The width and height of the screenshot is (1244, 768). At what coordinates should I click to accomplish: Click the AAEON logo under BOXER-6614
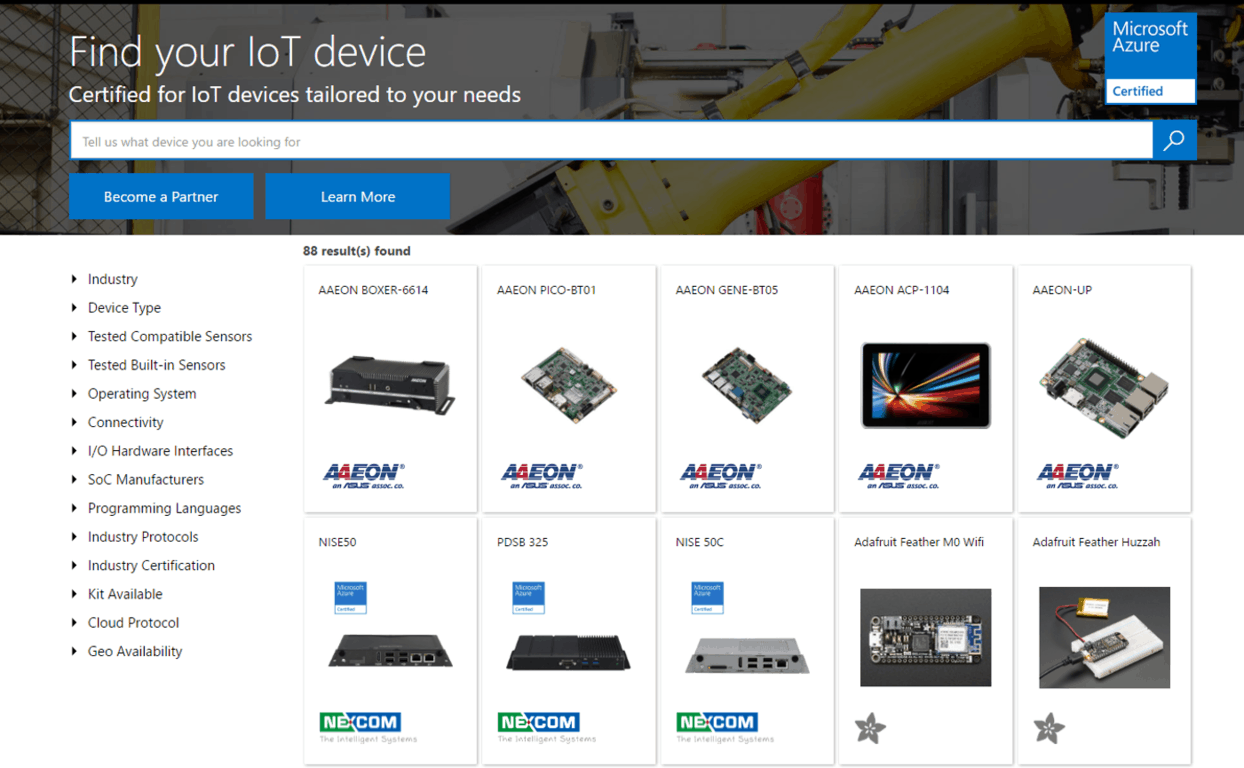point(364,475)
